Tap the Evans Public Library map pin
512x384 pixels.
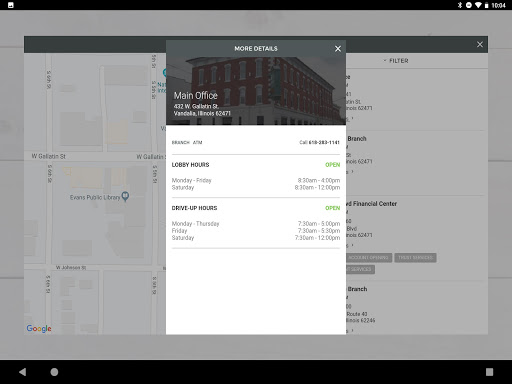[125, 196]
